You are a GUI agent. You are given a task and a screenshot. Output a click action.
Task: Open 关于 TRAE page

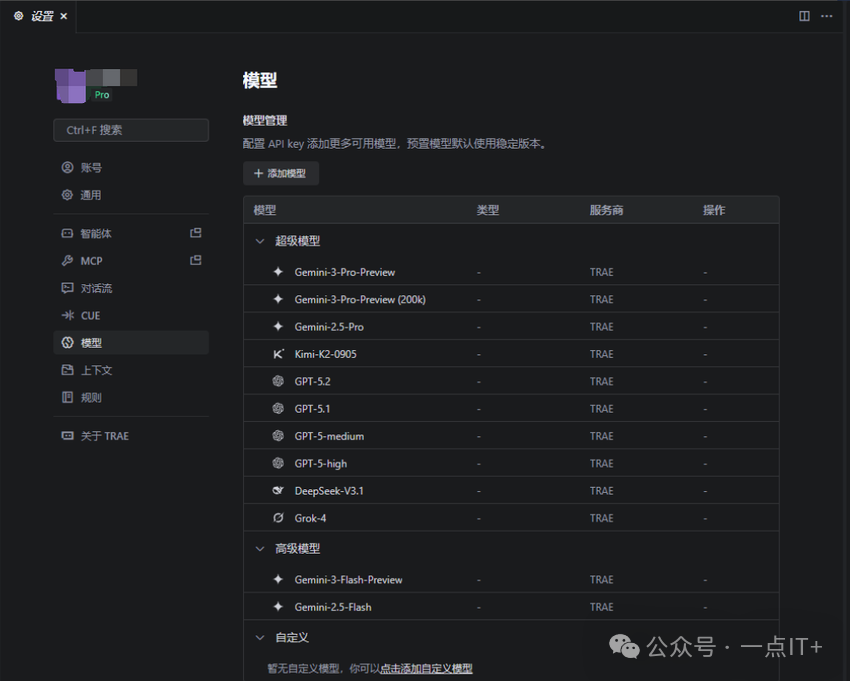131,436
